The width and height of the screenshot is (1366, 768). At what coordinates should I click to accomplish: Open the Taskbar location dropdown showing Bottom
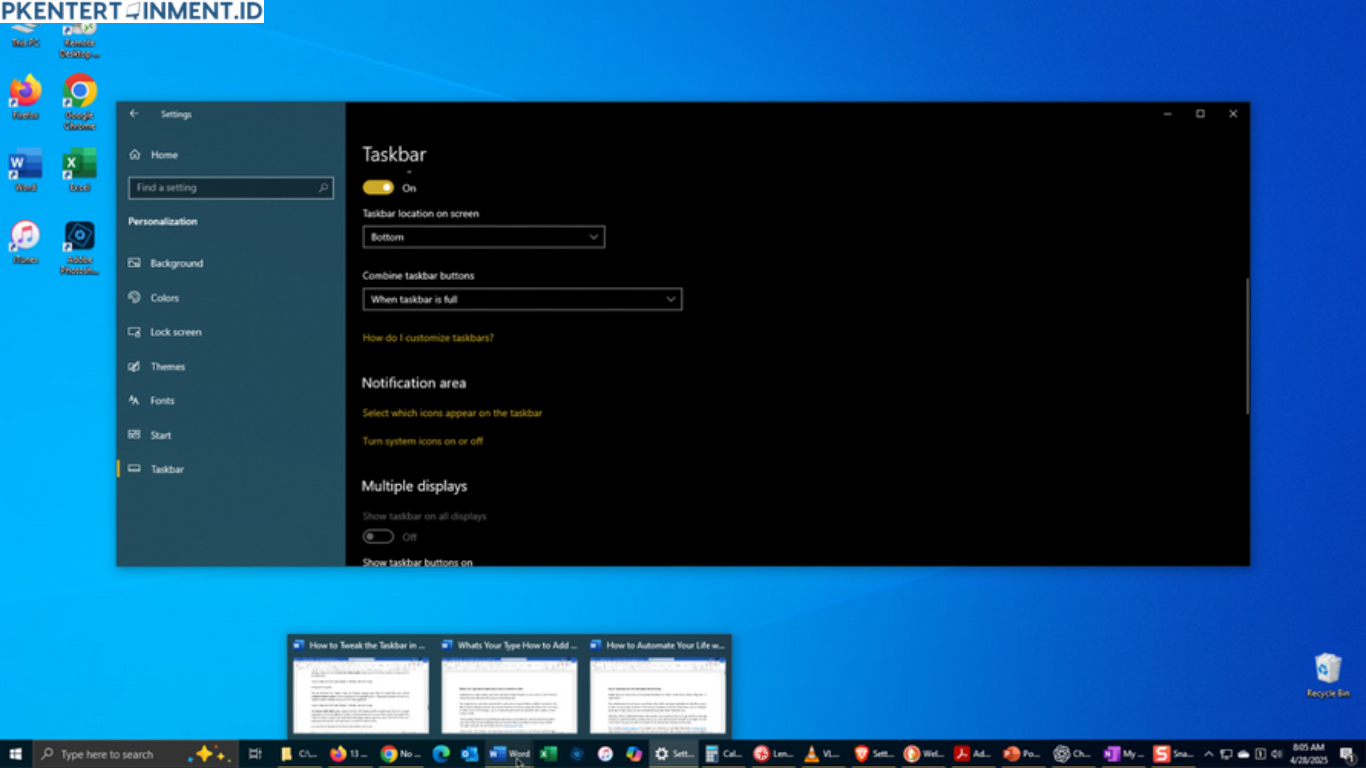point(483,237)
